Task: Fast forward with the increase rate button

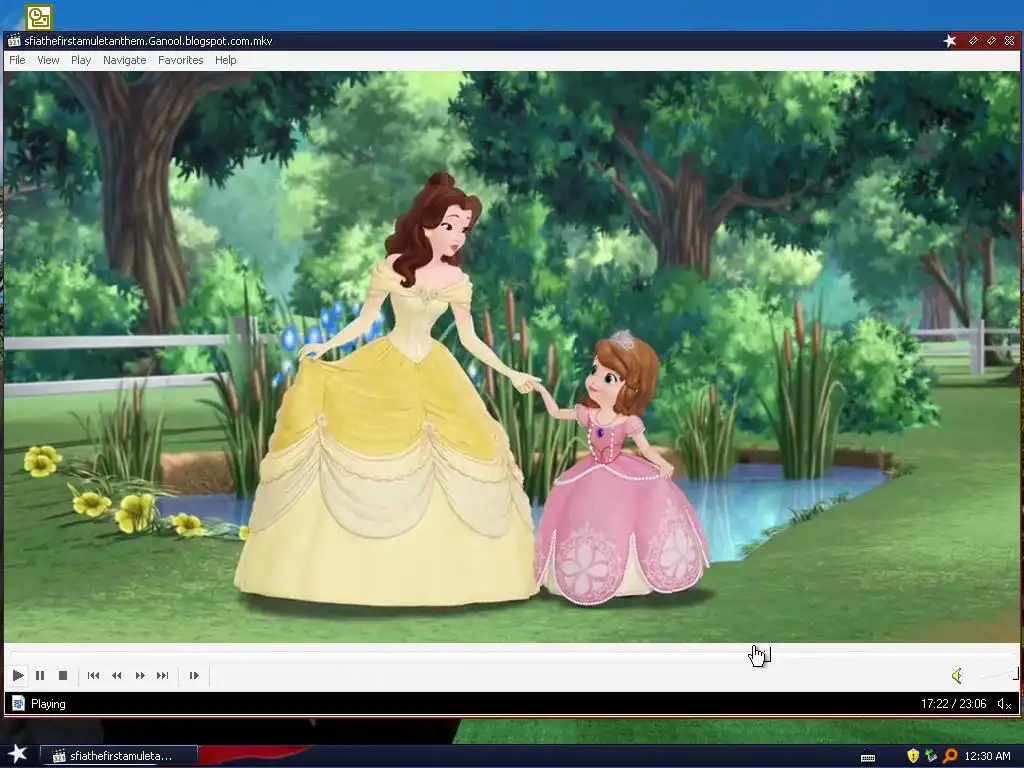Action: click(x=140, y=675)
